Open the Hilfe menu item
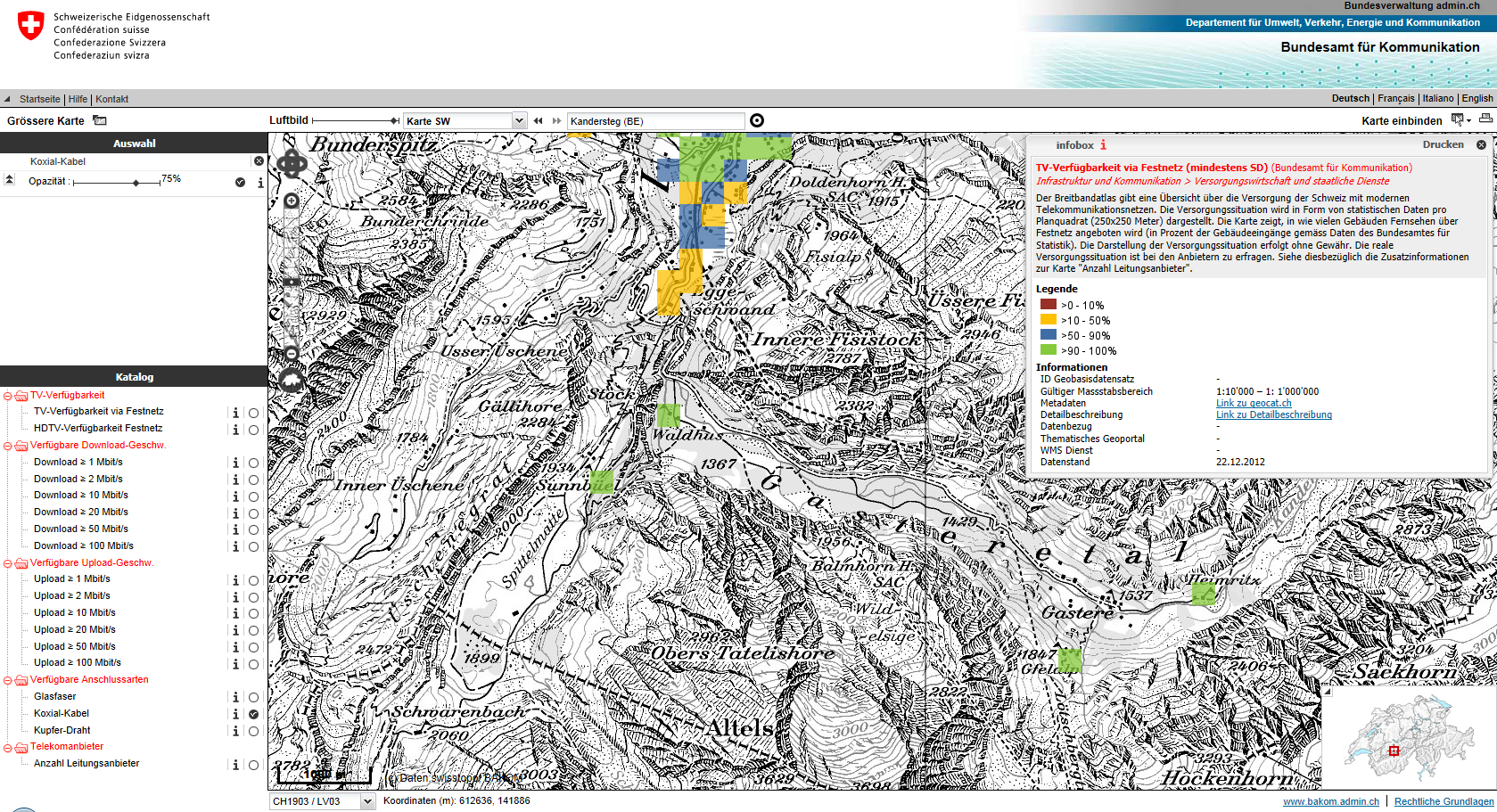 (78, 99)
